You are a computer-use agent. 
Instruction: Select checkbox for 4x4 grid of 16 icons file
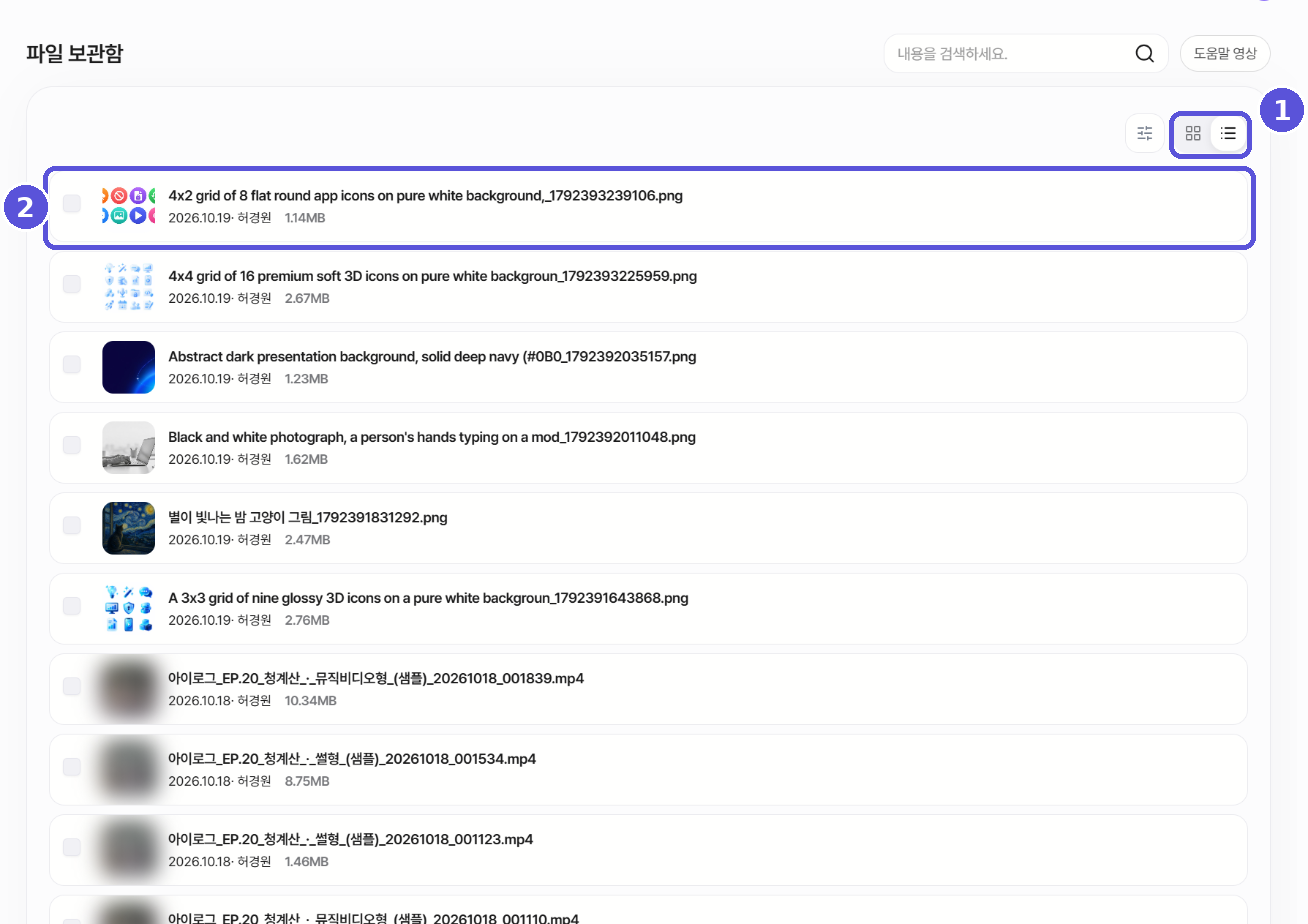tap(72, 284)
